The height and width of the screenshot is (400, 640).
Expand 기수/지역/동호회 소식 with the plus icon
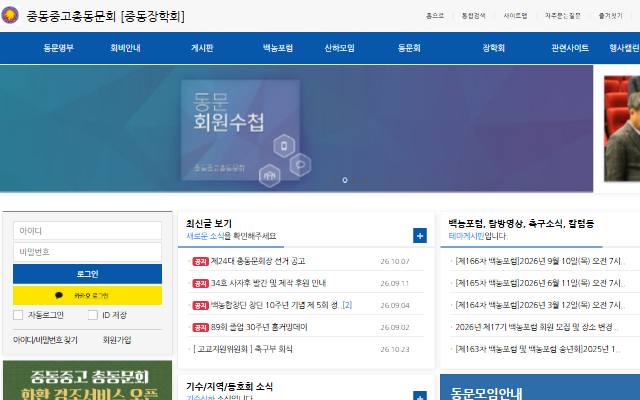click(x=420, y=396)
